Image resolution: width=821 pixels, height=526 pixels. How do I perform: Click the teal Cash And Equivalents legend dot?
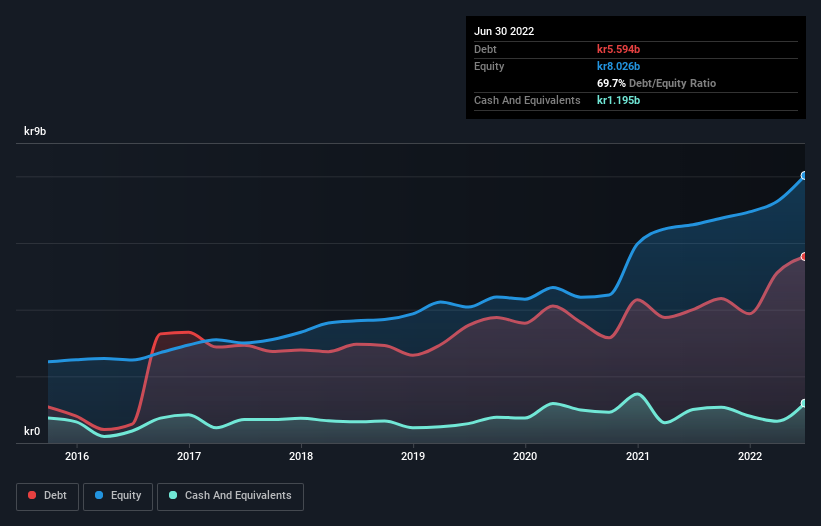[x=173, y=495]
